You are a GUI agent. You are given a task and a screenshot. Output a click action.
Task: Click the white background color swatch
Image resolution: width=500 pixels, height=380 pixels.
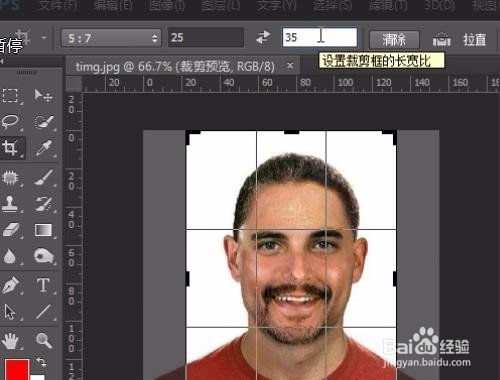[37, 377]
